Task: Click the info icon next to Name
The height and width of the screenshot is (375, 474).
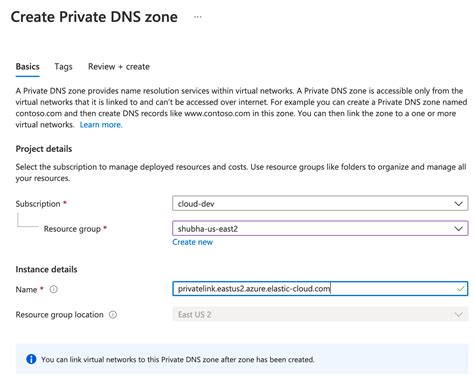Action: 53,289
